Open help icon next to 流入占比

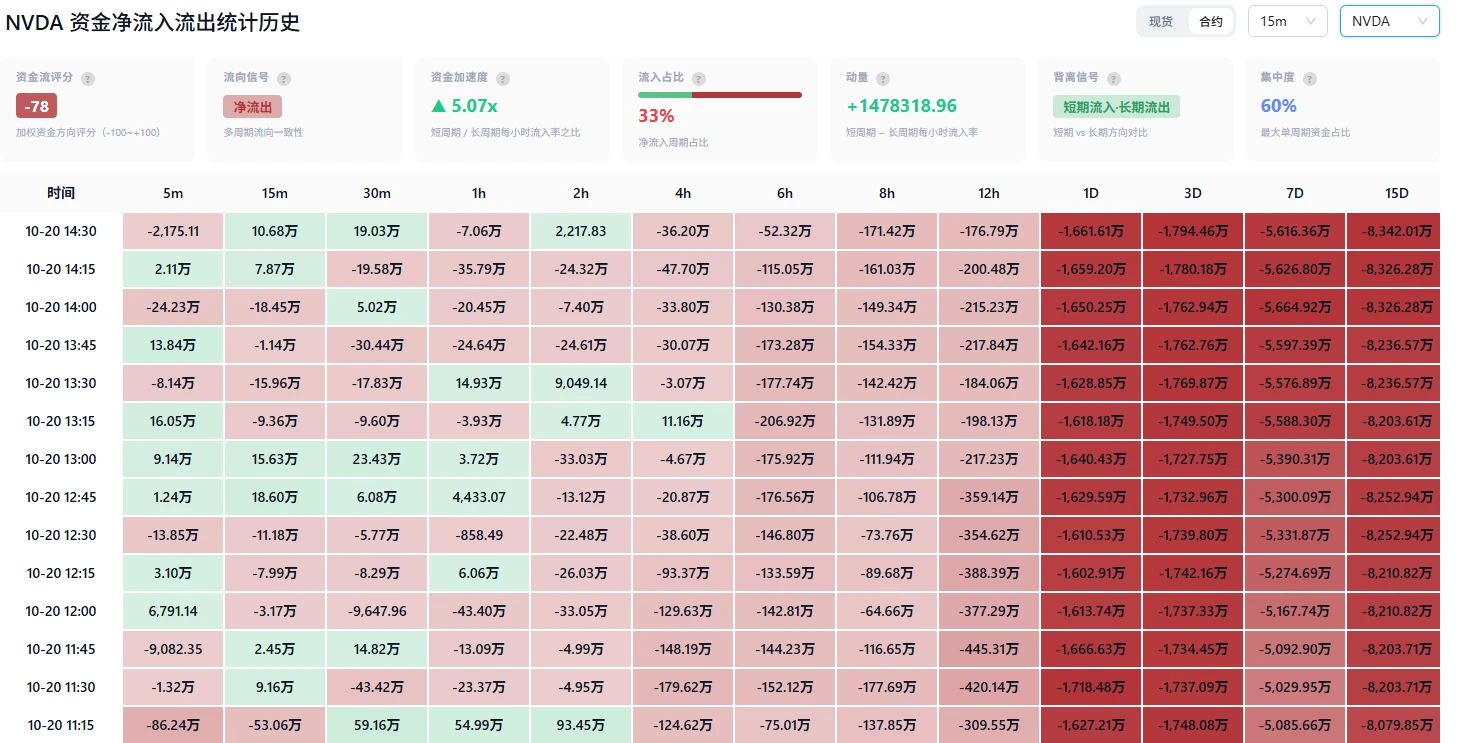point(699,78)
